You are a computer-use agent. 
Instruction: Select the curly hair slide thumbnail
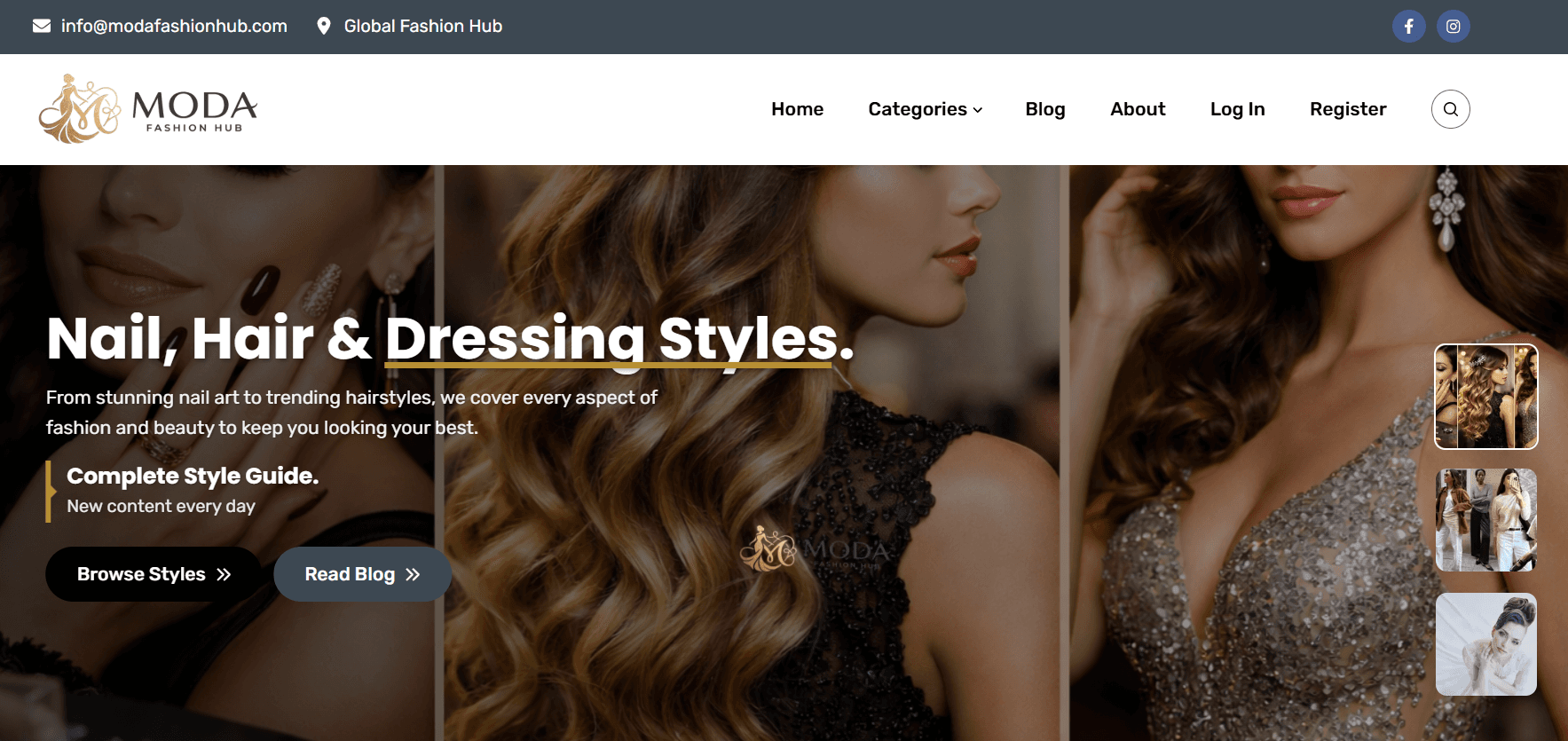[x=1485, y=396]
